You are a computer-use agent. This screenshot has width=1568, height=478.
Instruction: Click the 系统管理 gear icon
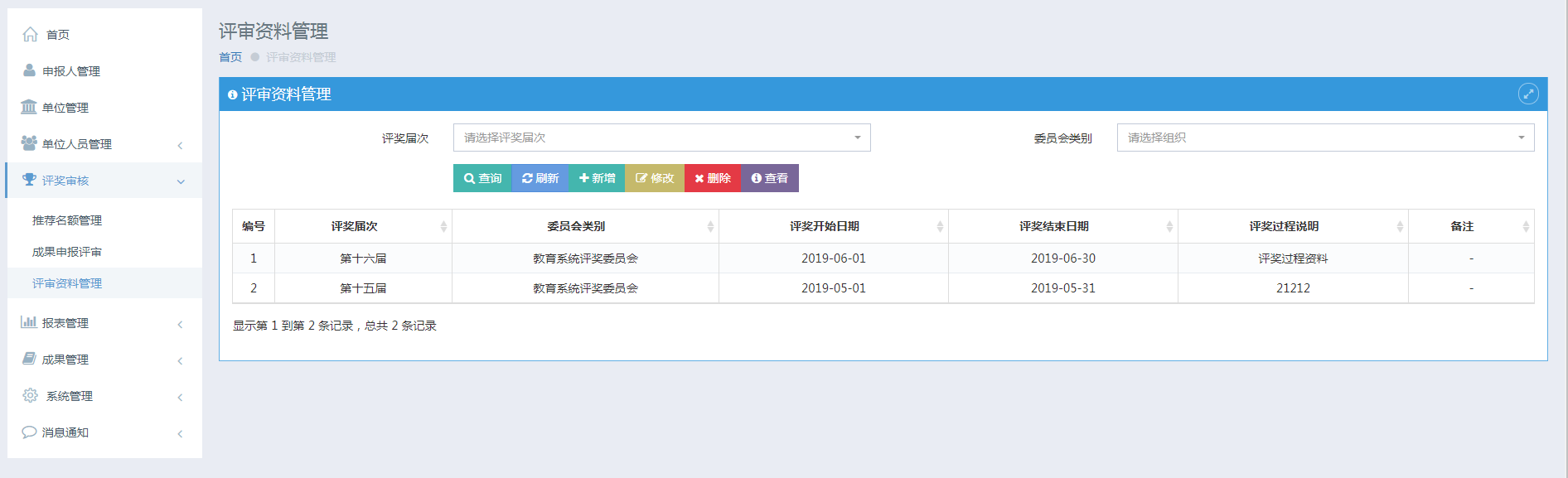(x=31, y=395)
